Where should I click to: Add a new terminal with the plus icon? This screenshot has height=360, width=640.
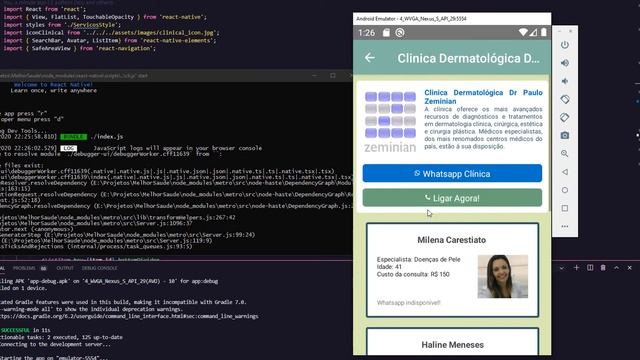tap(576, 268)
